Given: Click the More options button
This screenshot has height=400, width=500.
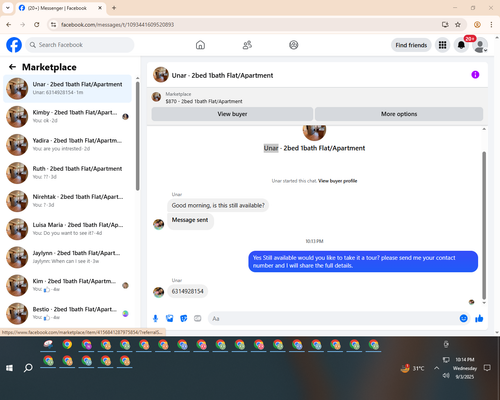Looking at the screenshot, I should pyautogui.click(x=399, y=114).
